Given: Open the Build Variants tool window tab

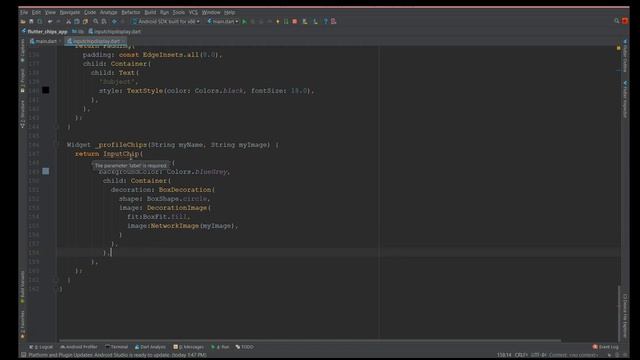Looking at the screenshot, I should [22, 287].
